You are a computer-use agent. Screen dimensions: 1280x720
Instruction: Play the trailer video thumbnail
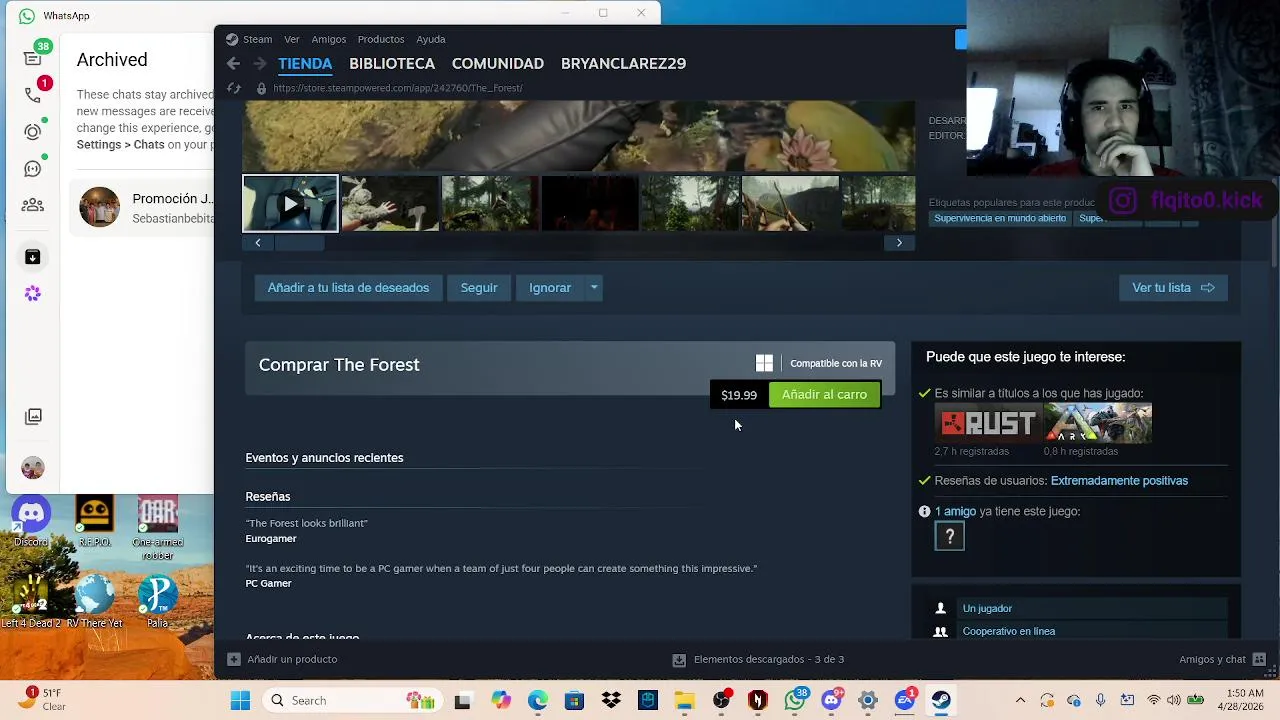point(290,204)
